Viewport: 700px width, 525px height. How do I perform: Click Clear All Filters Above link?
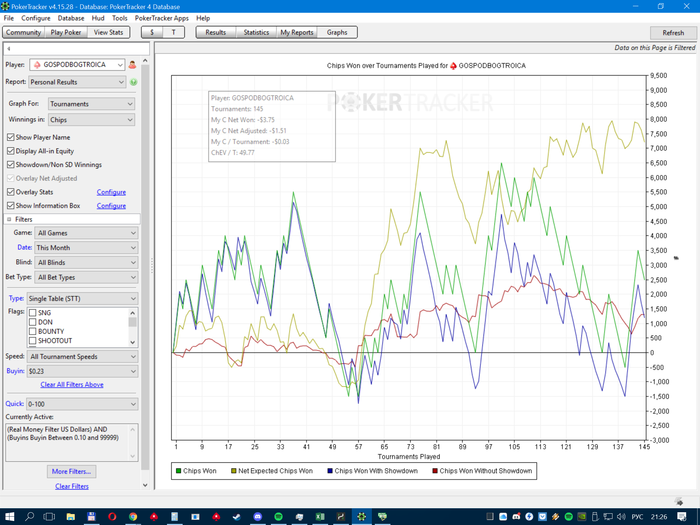point(72,384)
